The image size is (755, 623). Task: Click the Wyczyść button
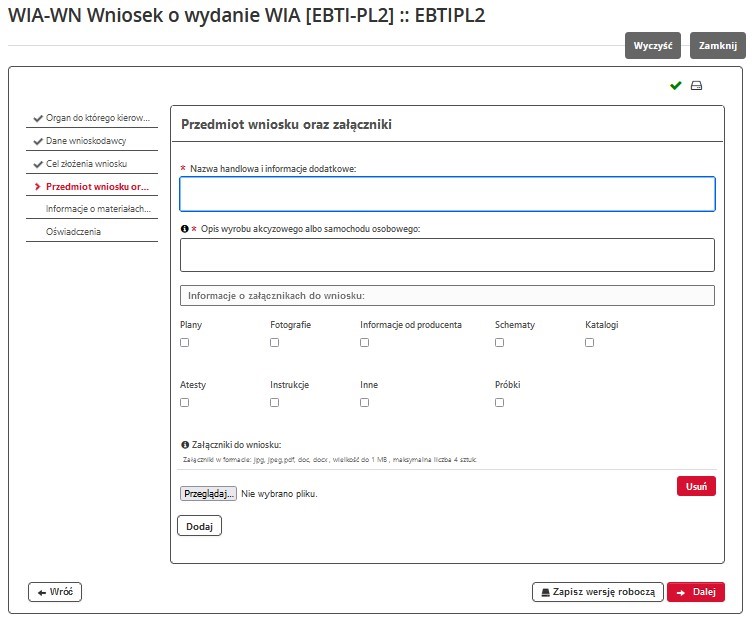point(652,46)
